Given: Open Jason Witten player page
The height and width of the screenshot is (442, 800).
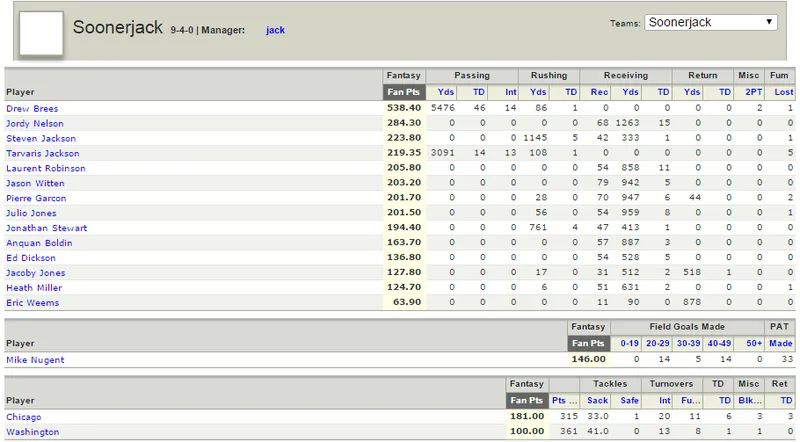Looking at the screenshot, I should pos(35,183).
